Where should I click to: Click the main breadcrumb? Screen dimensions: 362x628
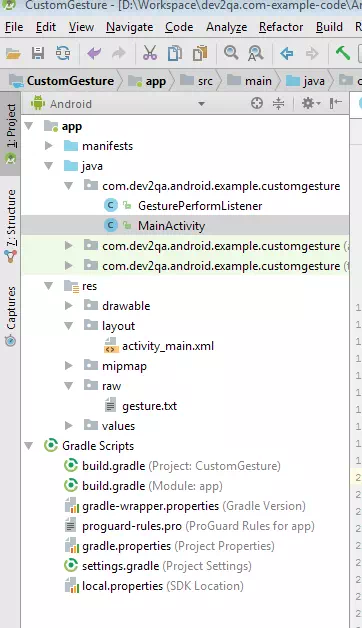click(x=249, y=81)
